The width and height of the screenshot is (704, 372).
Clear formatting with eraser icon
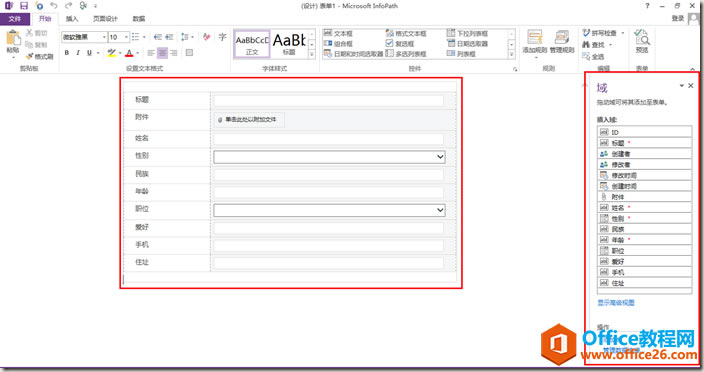(207, 37)
